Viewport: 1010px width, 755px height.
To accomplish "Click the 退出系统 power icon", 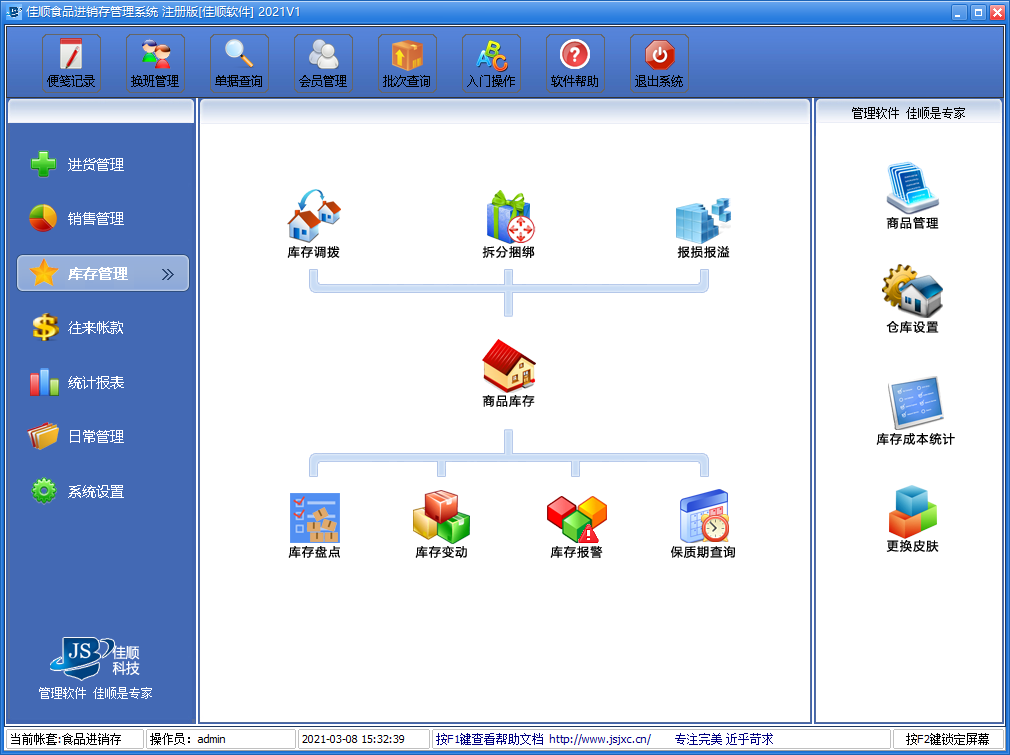I will (659, 63).
